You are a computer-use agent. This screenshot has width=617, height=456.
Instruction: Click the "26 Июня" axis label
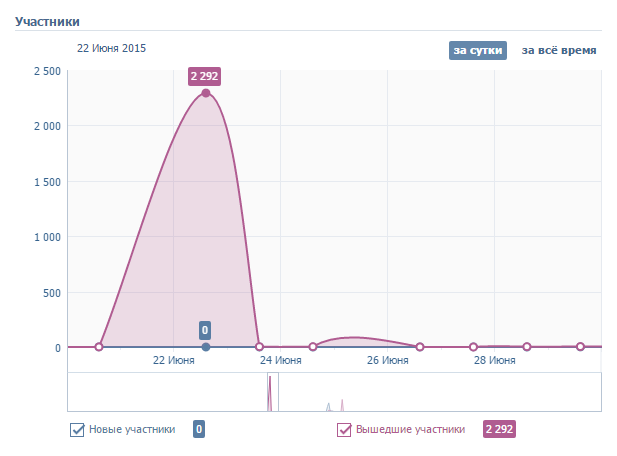pyautogui.click(x=387, y=360)
